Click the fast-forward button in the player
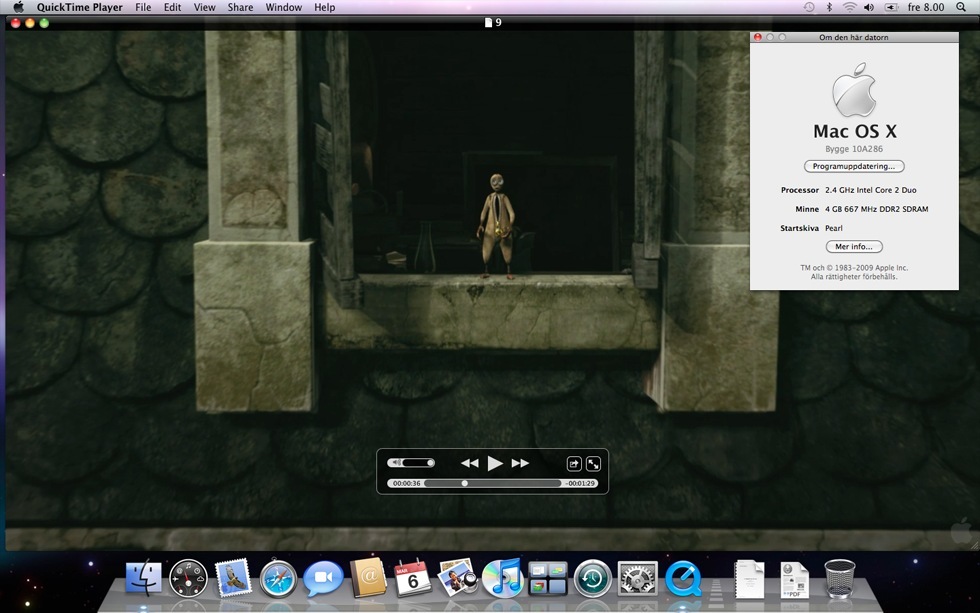 520,463
